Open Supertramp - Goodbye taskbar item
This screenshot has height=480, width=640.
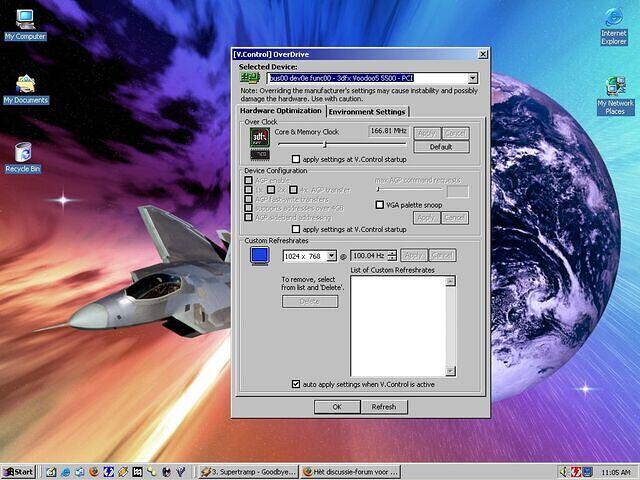coord(249,472)
